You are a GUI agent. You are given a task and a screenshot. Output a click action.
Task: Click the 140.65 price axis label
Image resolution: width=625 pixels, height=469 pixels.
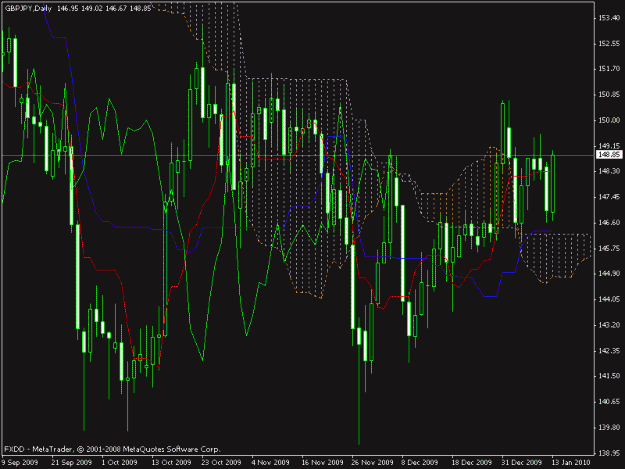[609, 401]
